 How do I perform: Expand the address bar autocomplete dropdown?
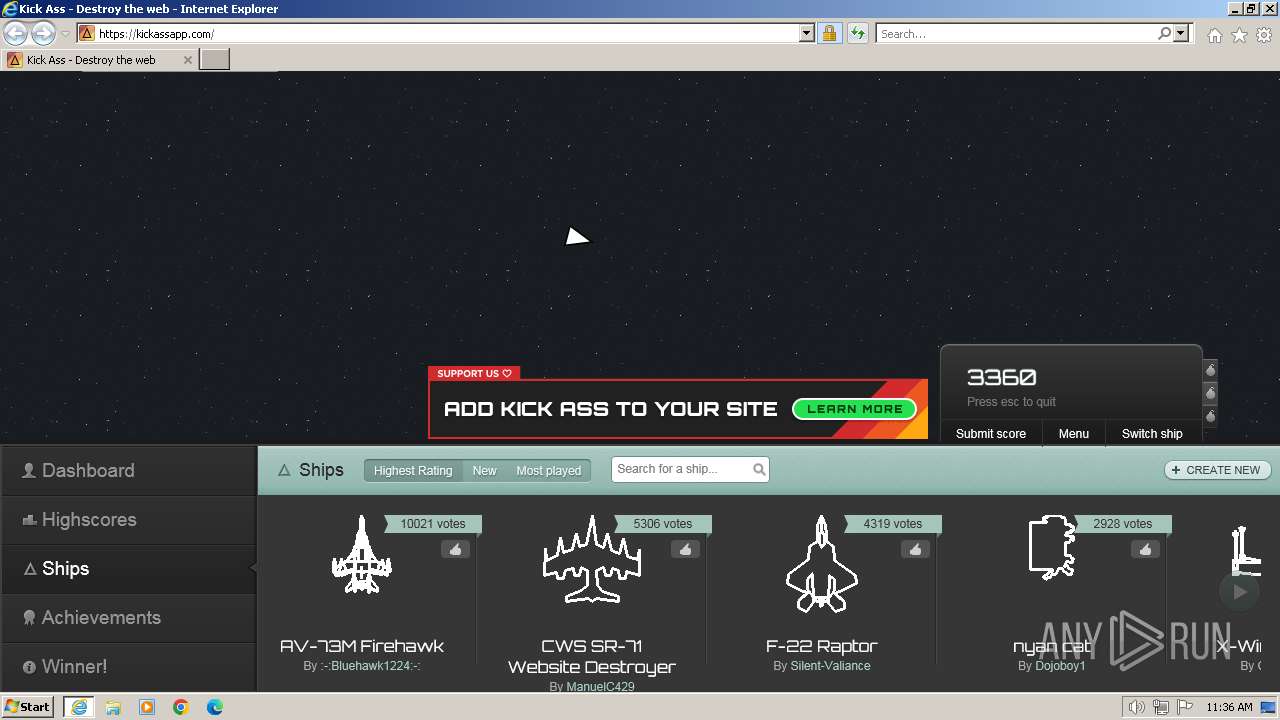coord(807,33)
